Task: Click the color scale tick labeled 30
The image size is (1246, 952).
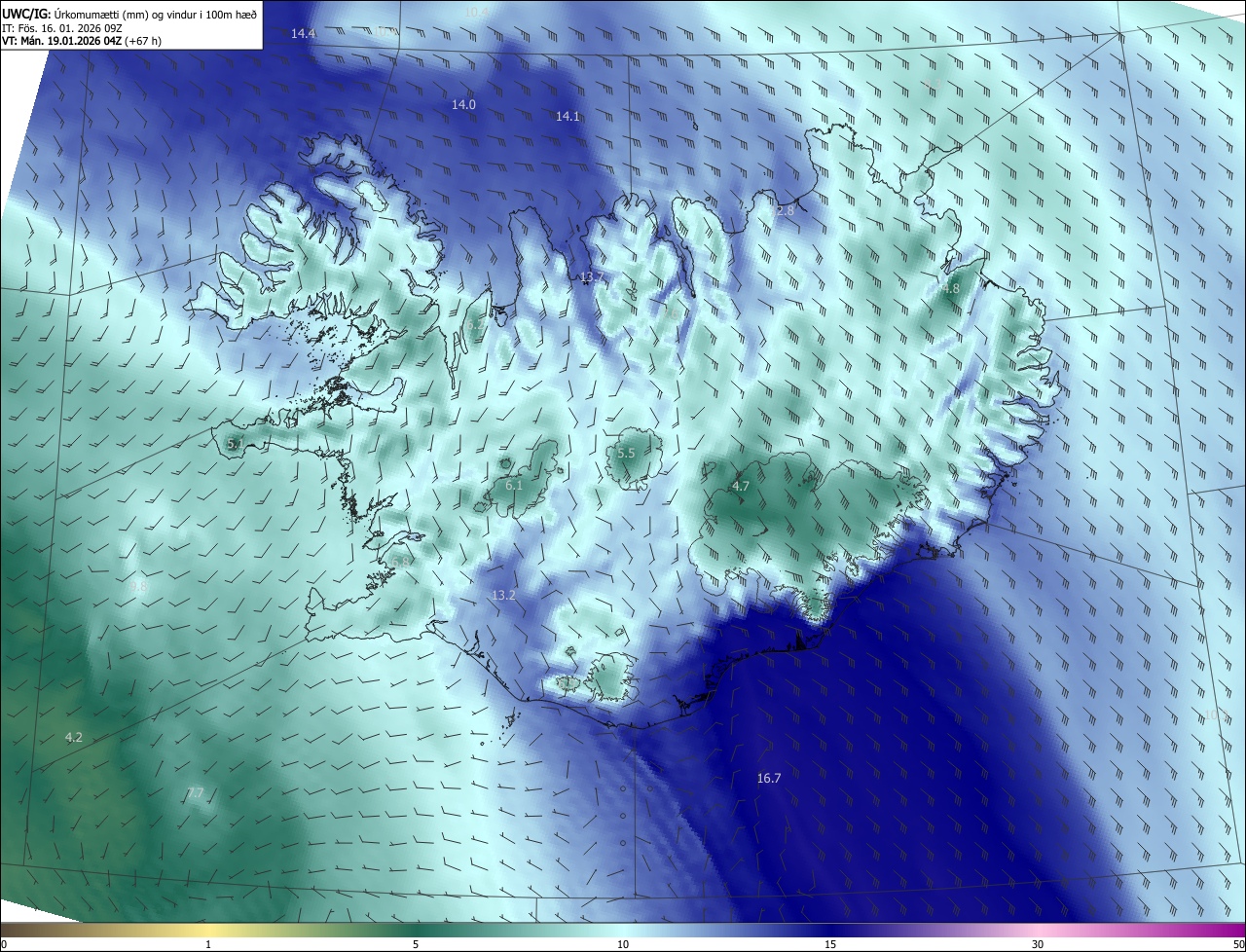Action: pos(1038,944)
